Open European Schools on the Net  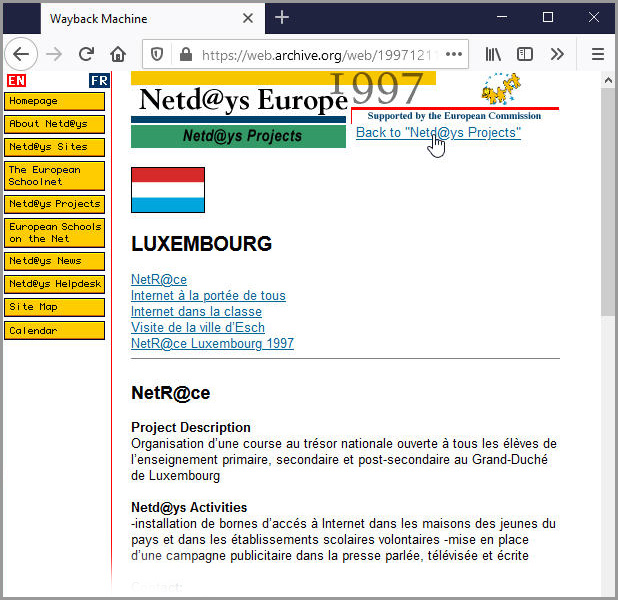(54, 233)
